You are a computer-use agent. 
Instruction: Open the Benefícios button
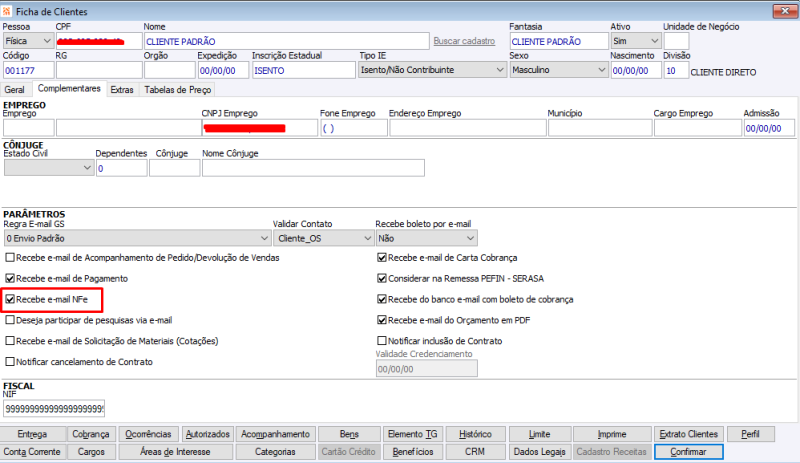[413, 452]
